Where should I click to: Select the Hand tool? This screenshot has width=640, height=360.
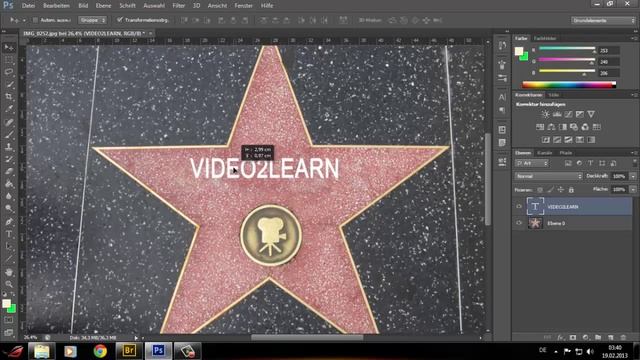click(x=9, y=272)
